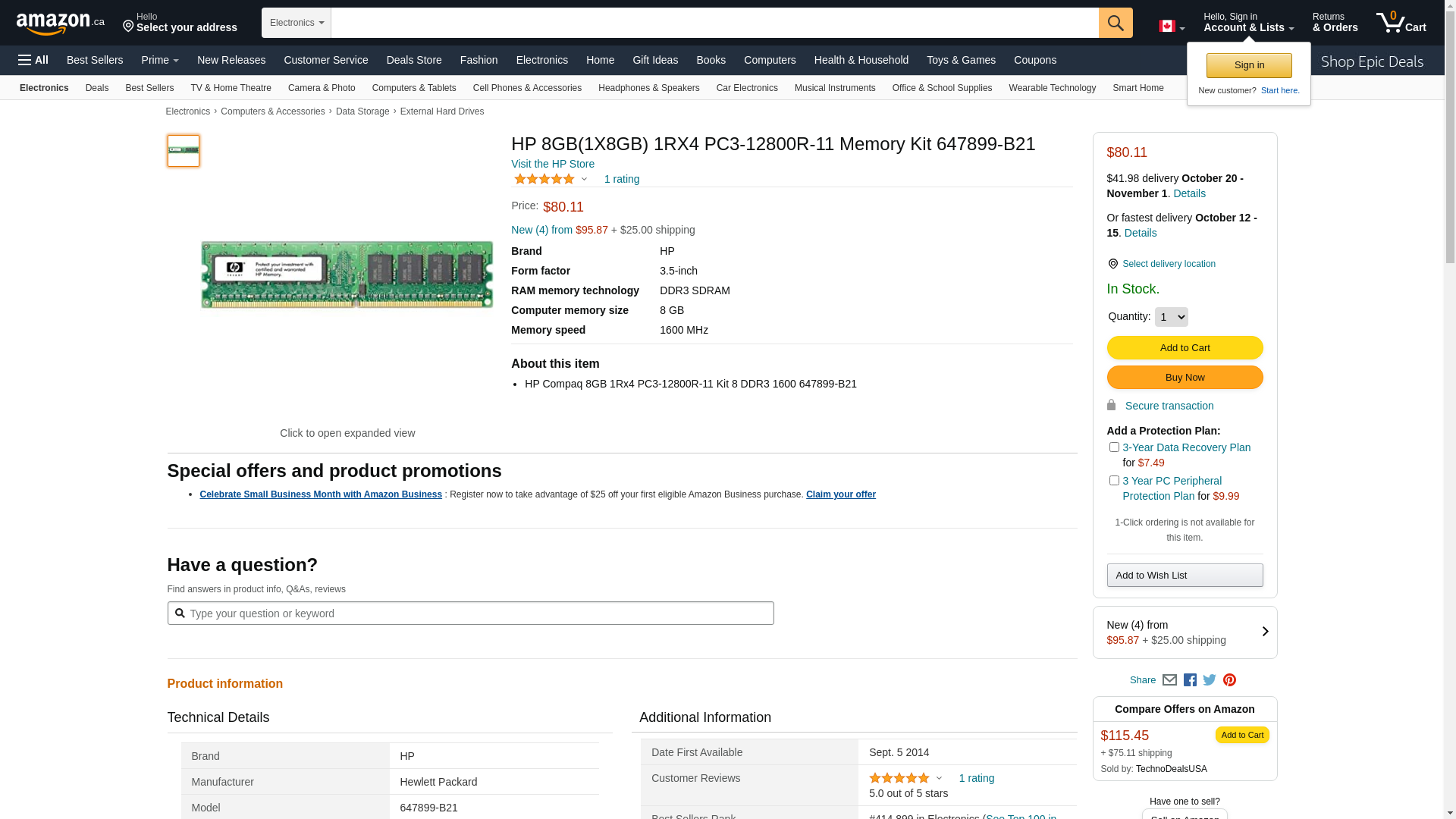Open the Quantity dropdown
Screen dimensions: 1456x819
(x=1171, y=317)
